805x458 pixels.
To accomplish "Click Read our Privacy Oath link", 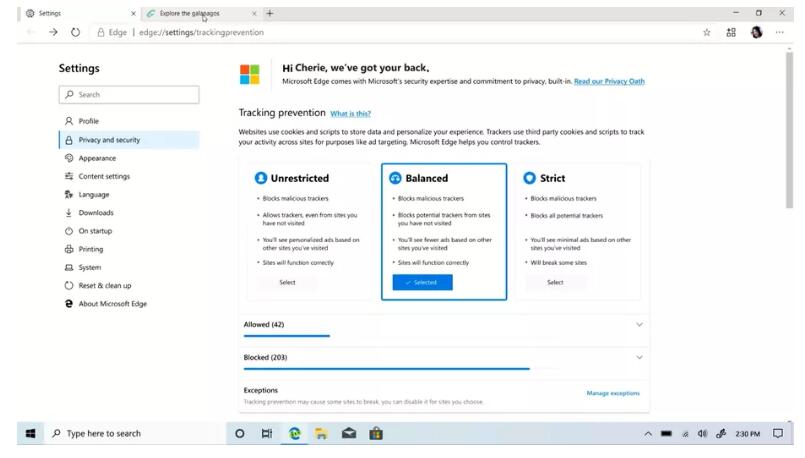I will click(x=609, y=81).
